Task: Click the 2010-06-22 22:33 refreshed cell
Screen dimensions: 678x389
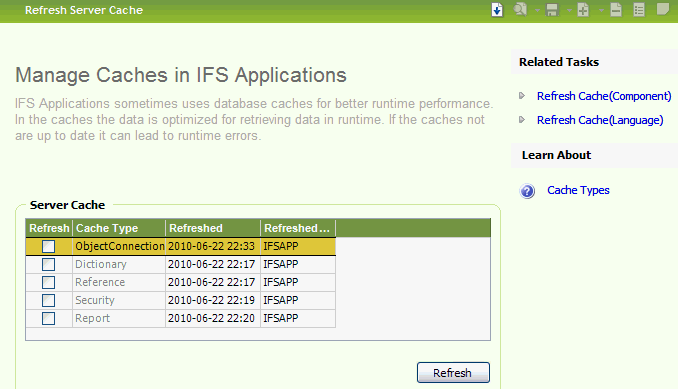Action: 213,246
